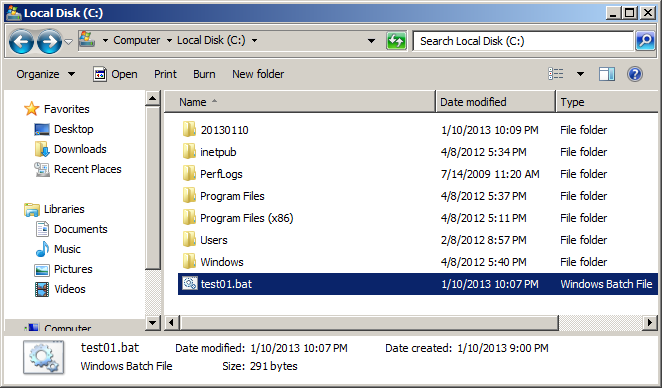Screen dimensions: 662x388
Task: Click the horizontal scrollbar right arrow
Action: (x=650, y=323)
